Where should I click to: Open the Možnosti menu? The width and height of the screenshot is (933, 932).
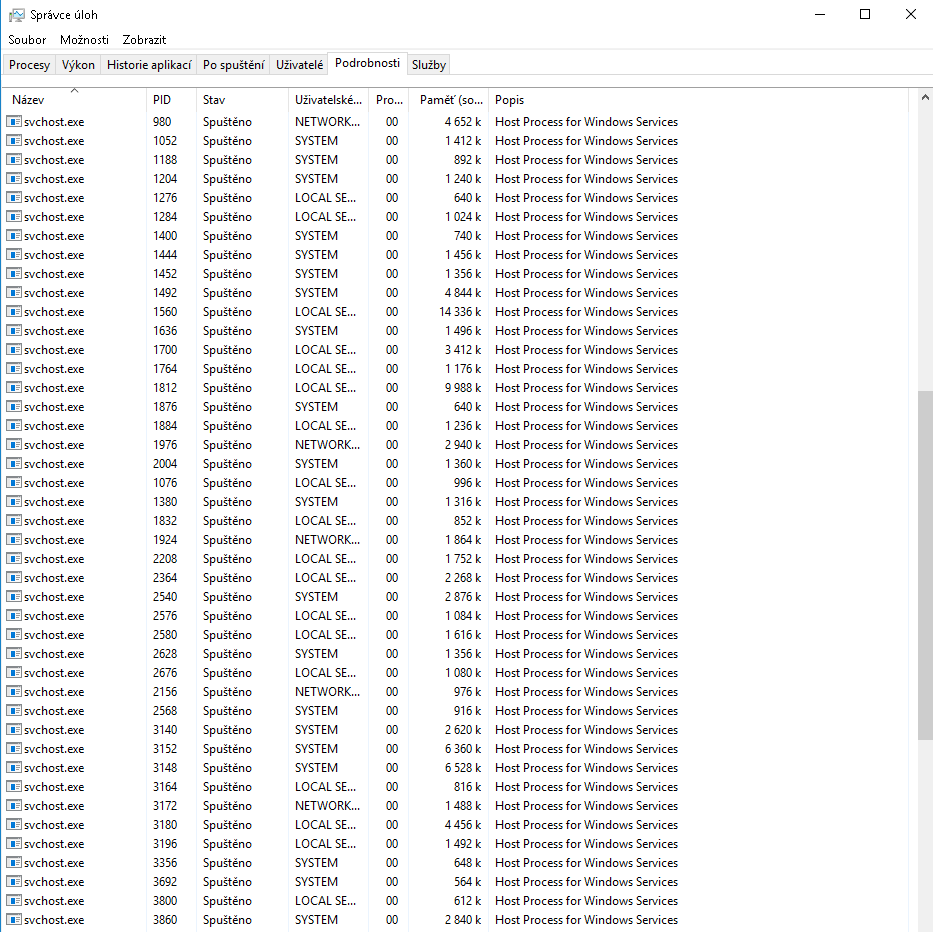[x=84, y=40]
